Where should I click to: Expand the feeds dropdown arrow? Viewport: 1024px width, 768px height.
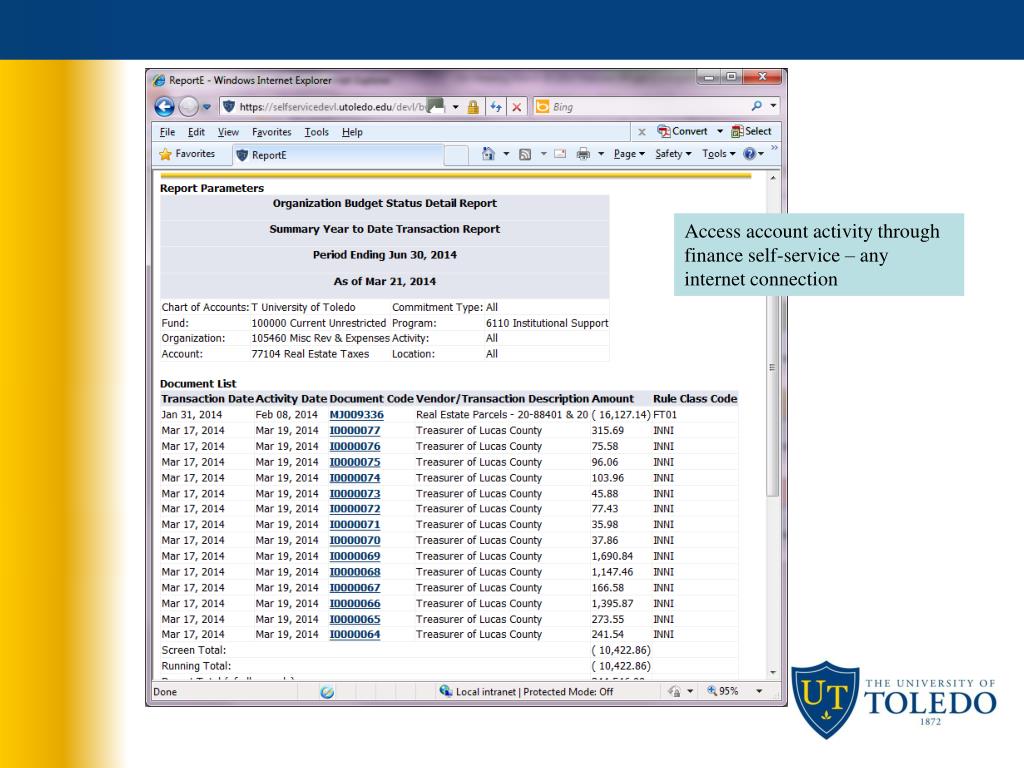pos(543,154)
